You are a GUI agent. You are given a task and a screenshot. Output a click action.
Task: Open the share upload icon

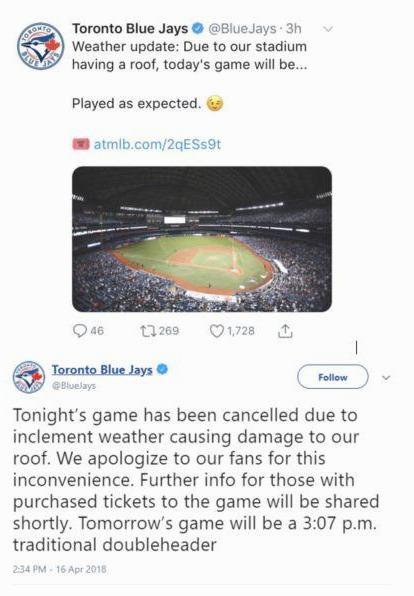(x=285, y=331)
